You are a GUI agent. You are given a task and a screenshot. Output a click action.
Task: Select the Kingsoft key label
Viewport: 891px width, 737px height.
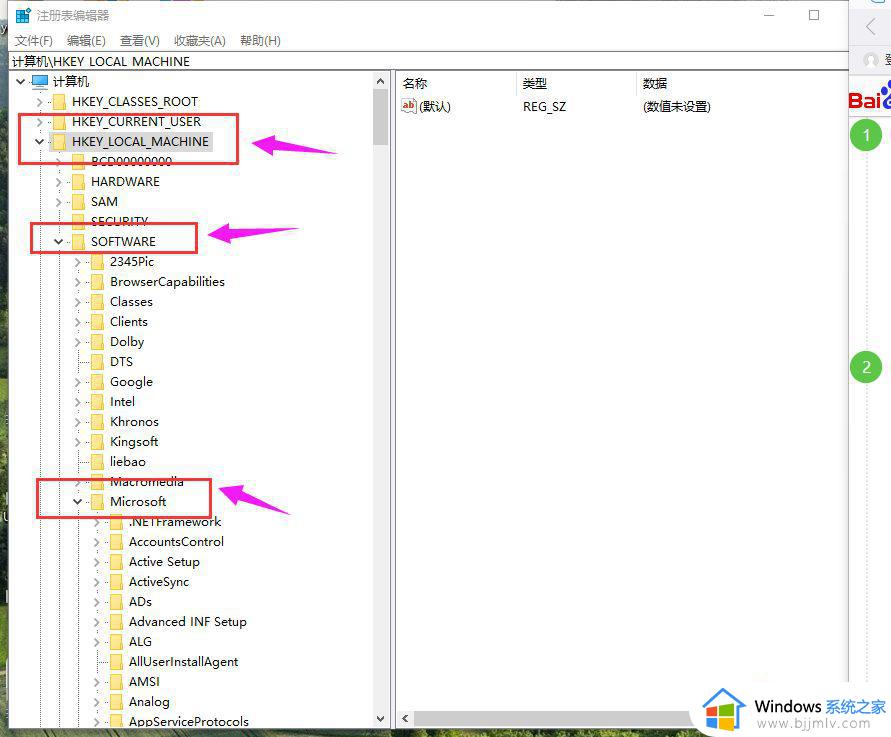[x=134, y=442]
